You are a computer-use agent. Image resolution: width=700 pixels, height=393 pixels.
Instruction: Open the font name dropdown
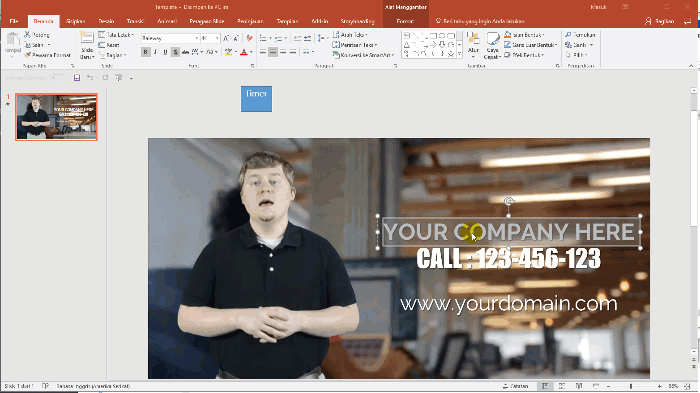[196, 38]
